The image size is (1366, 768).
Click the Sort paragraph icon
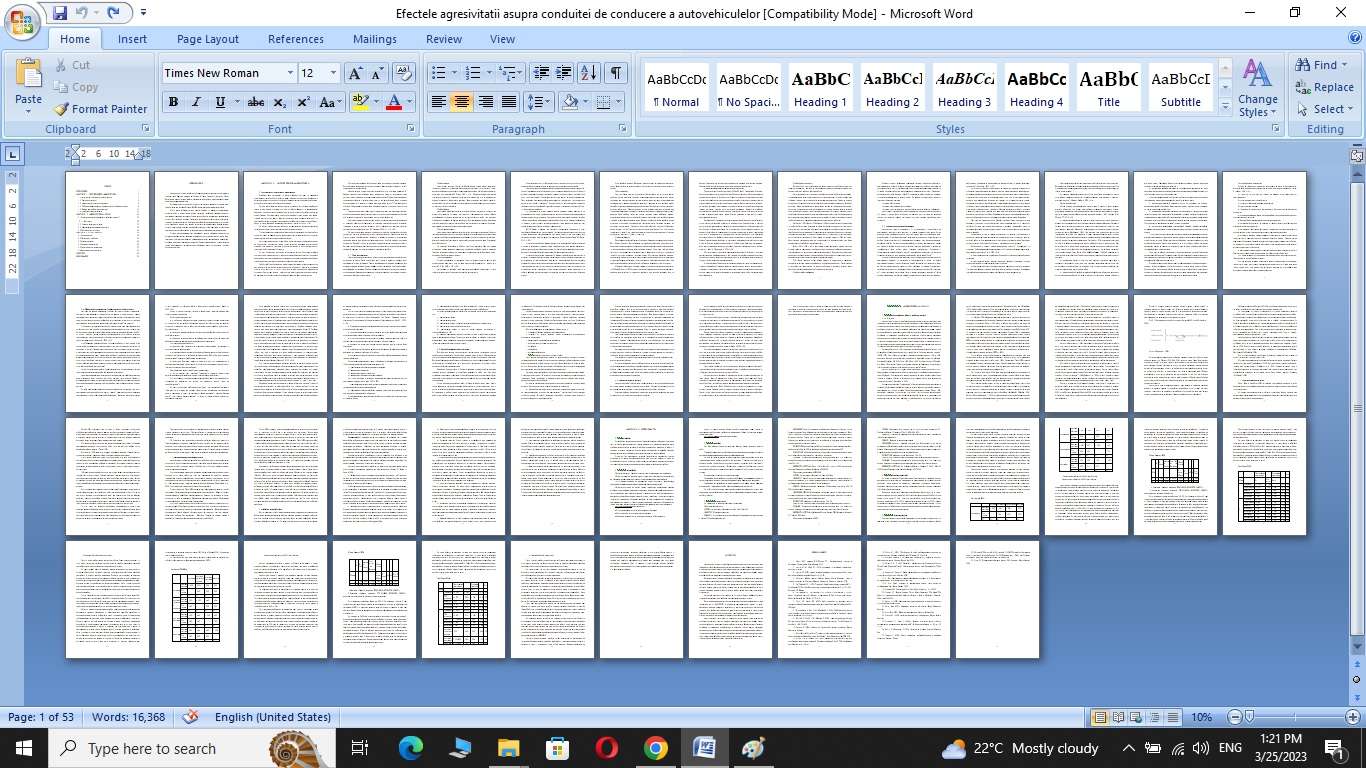[x=588, y=73]
